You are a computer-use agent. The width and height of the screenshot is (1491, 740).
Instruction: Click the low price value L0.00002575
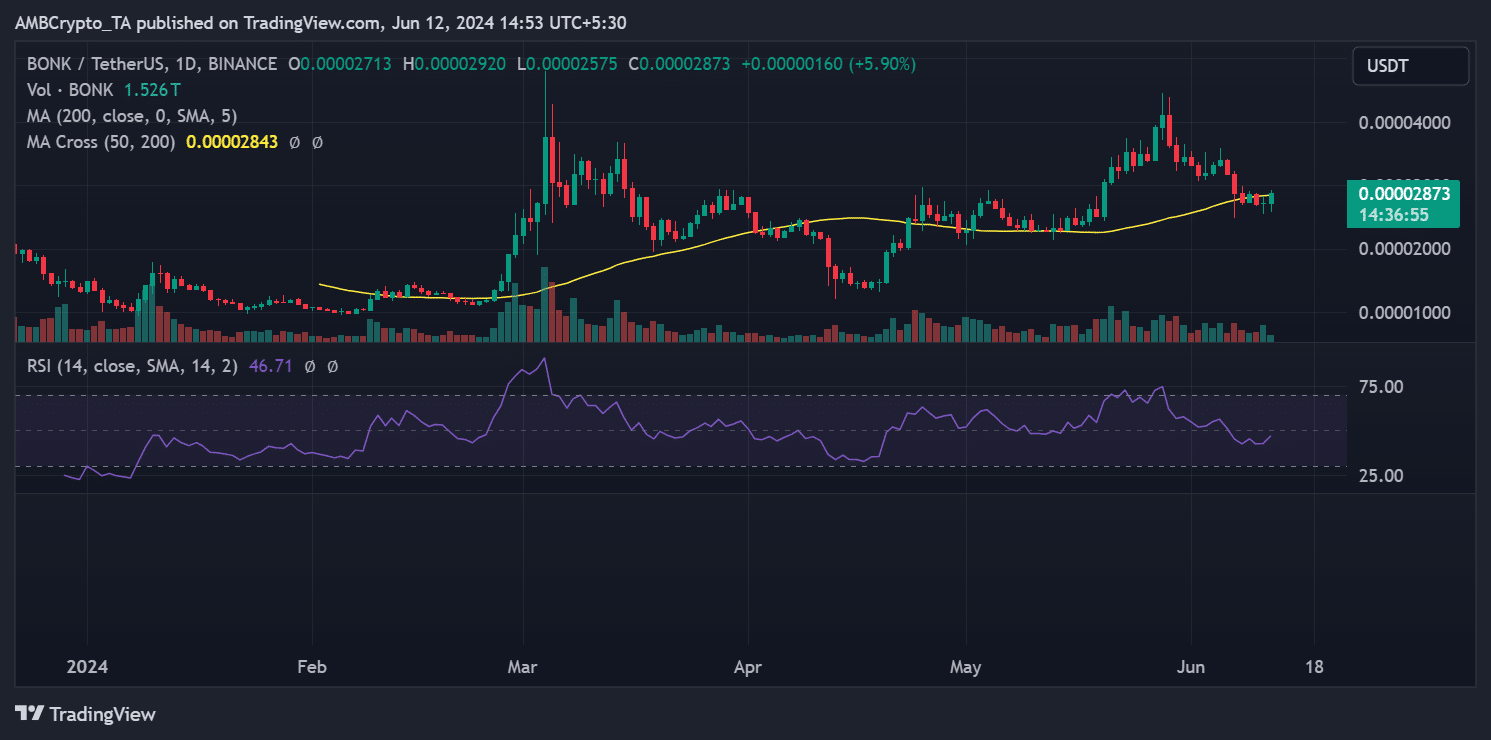click(x=567, y=64)
